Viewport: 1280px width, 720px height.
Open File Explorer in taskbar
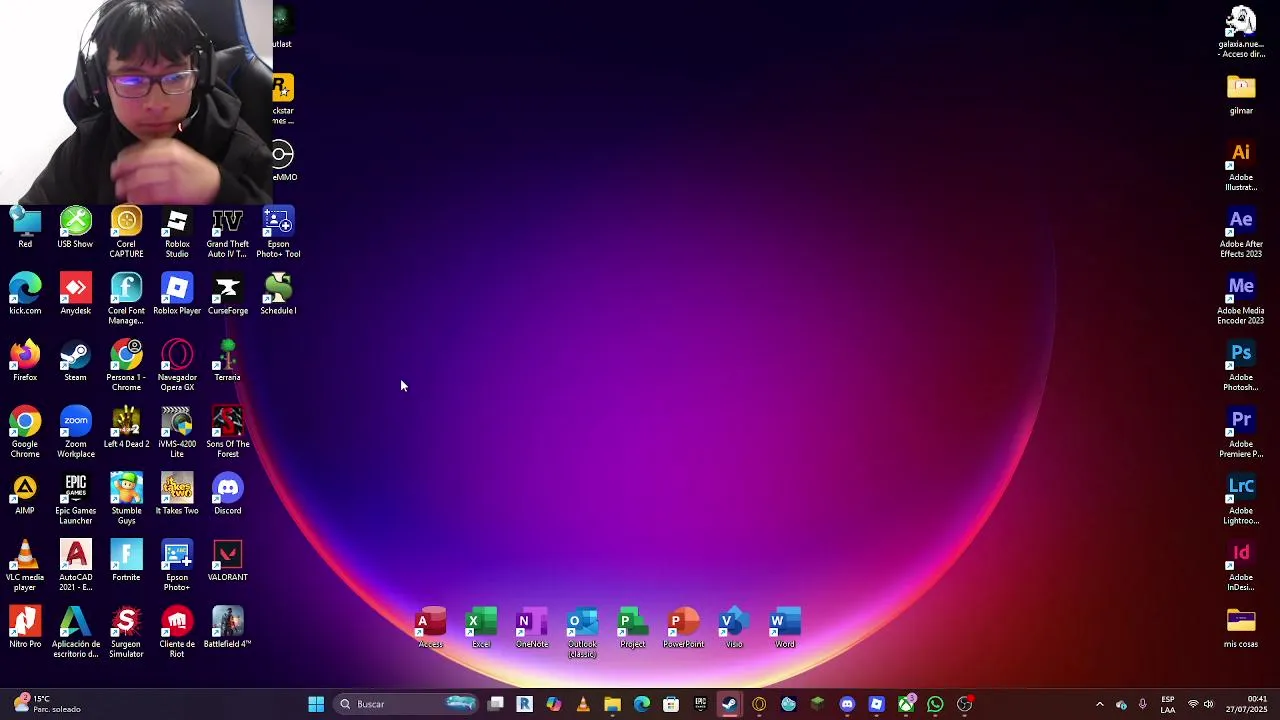[612, 704]
